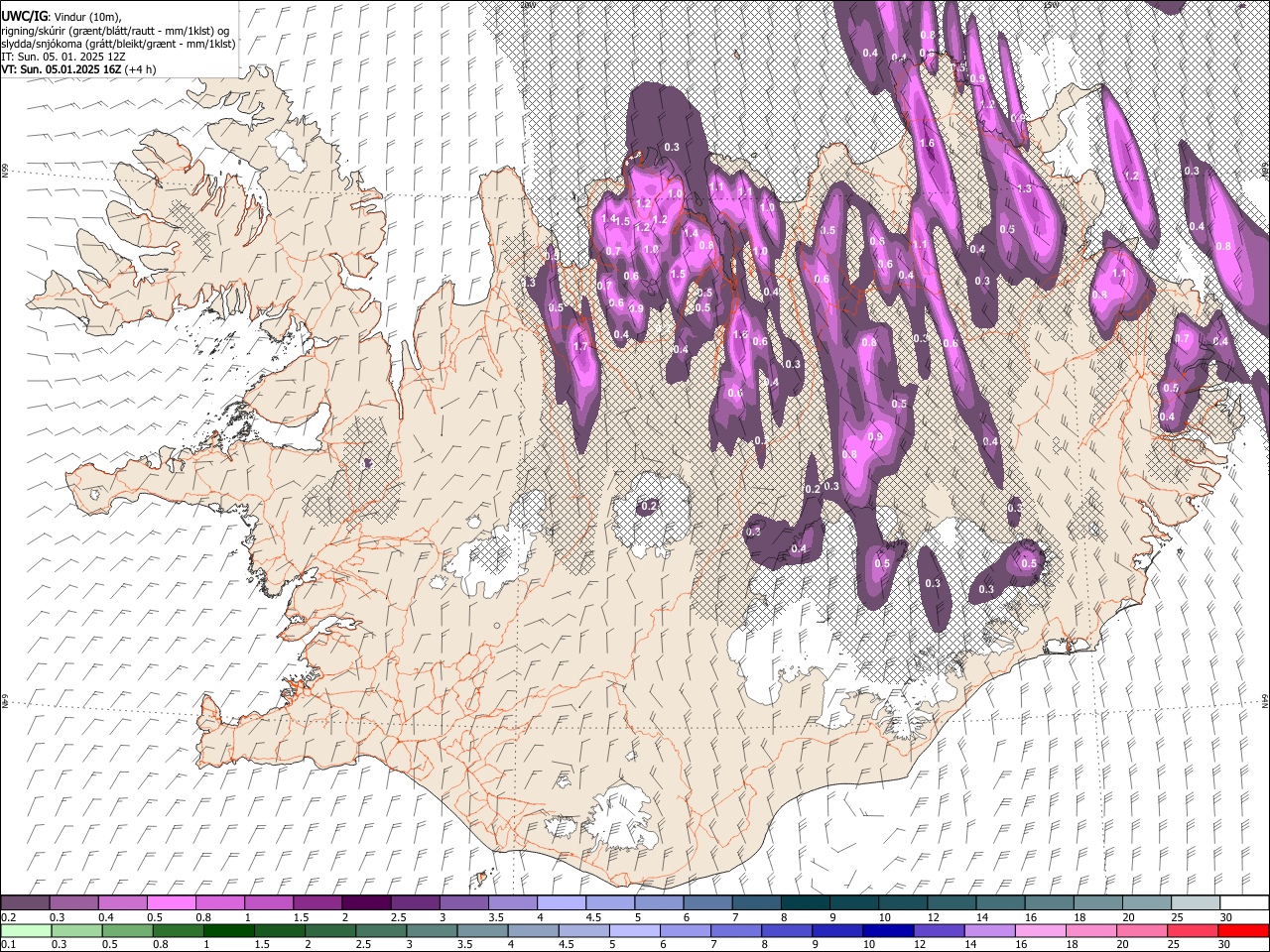
Task: Click the dark teal 8–9 swatch in upper legend row
Action: click(805, 902)
